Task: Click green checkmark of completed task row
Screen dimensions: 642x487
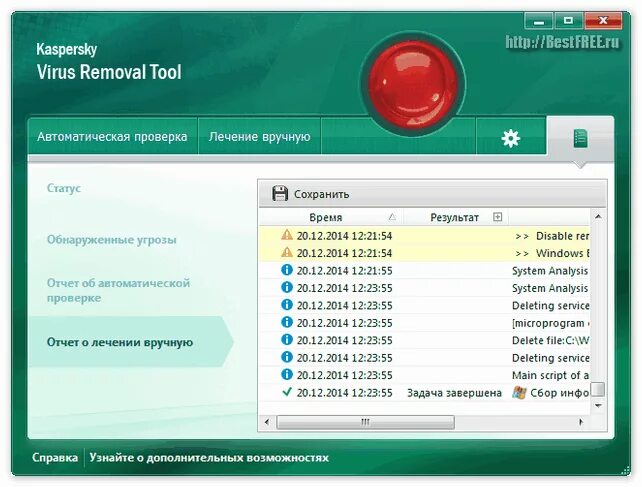Action: pos(287,392)
